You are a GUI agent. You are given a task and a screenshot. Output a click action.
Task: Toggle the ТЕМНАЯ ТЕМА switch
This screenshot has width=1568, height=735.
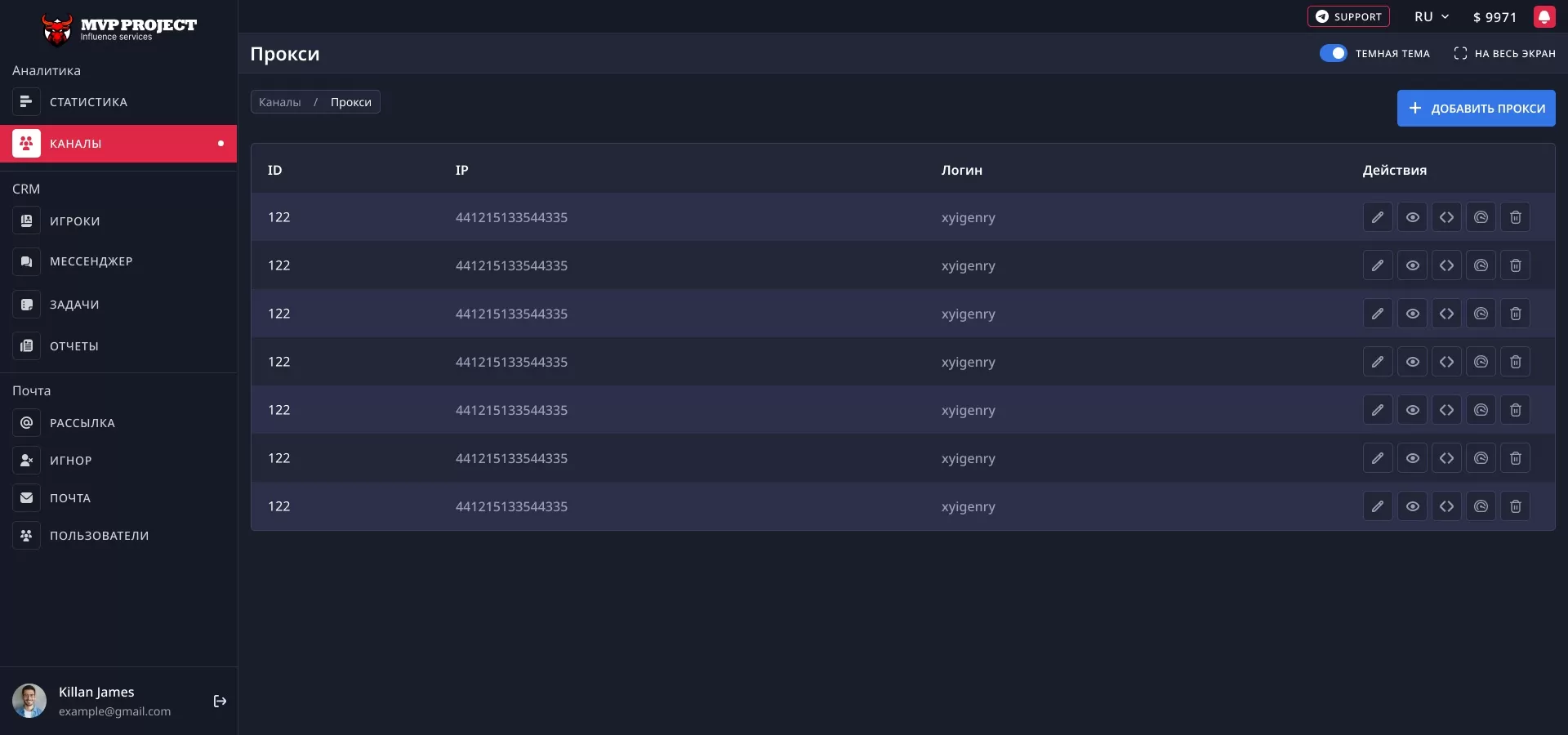(1333, 52)
